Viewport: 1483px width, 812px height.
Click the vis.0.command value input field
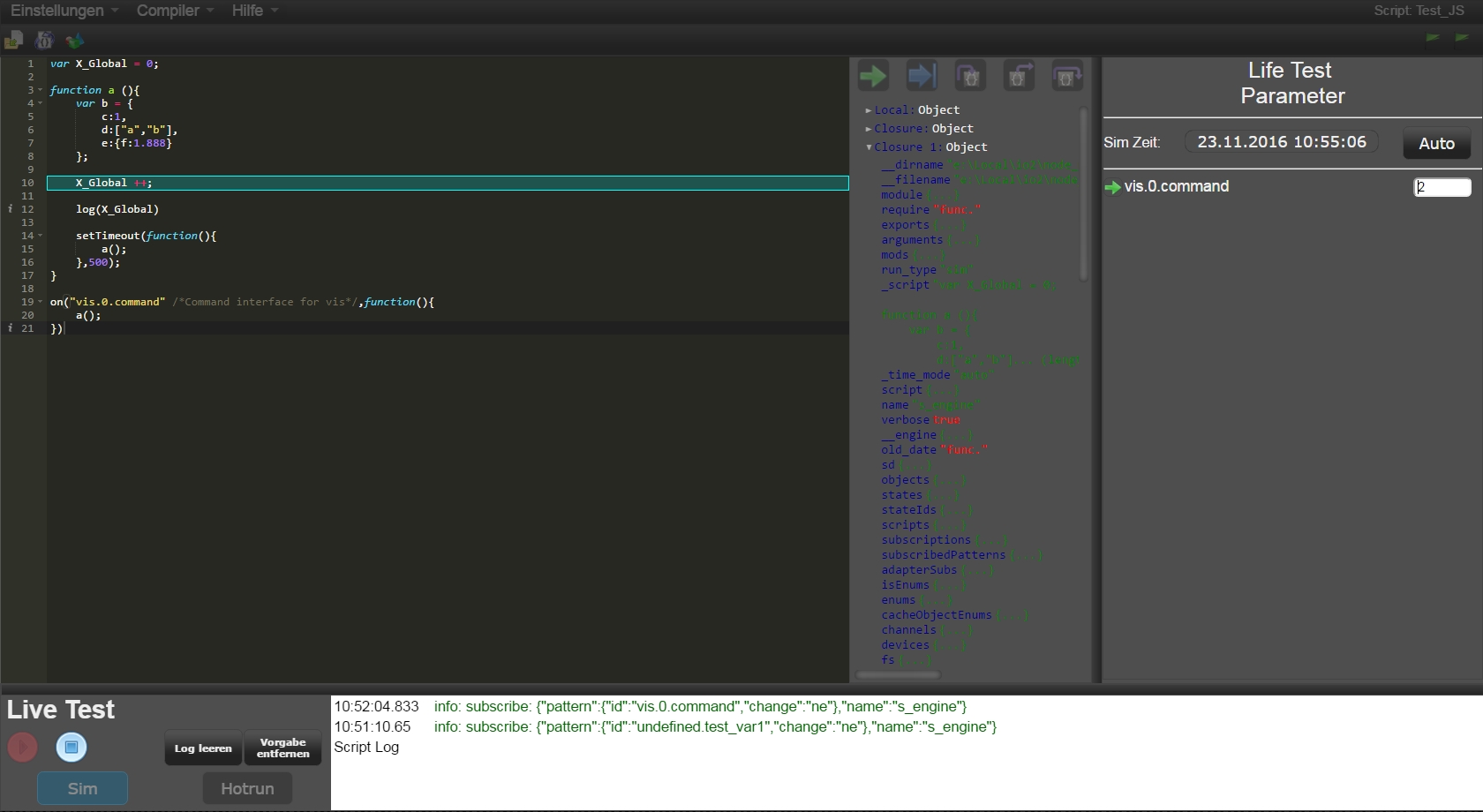(x=1442, y=187)
